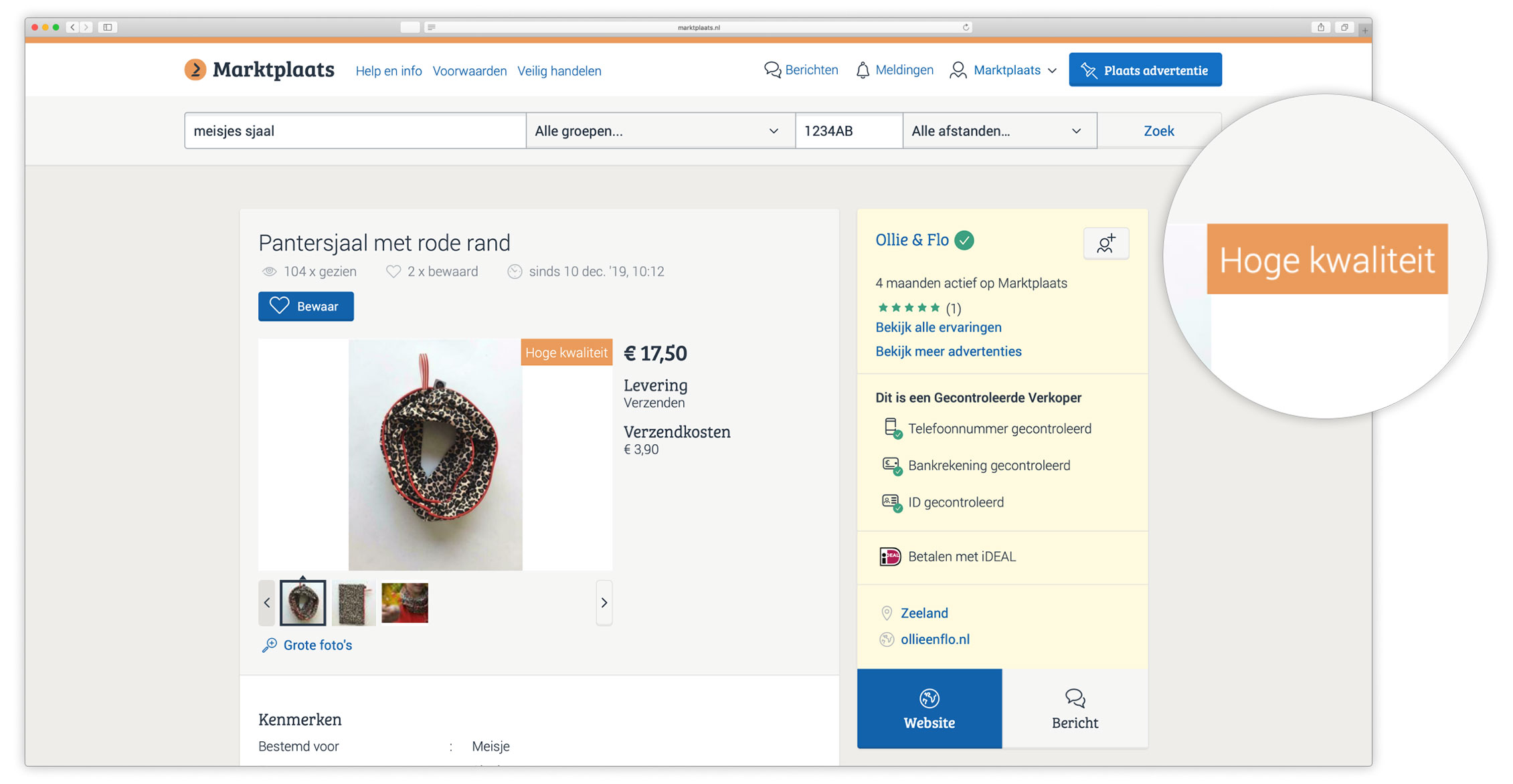The height and width of the screenshot is (784, 1513).
Task: Click the follow seller icon button
Action: click(1105, 243)
